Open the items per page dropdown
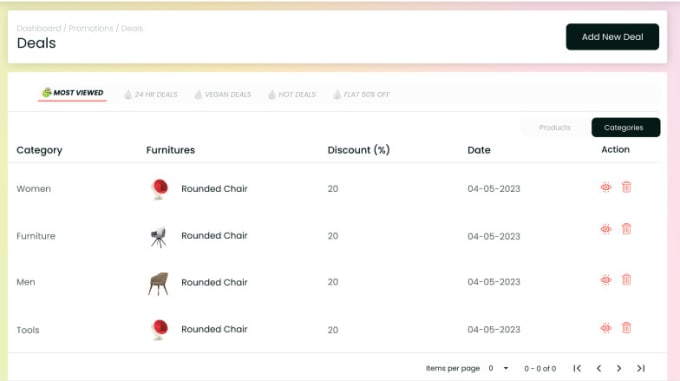680x381 pixels. pos(498,368)
